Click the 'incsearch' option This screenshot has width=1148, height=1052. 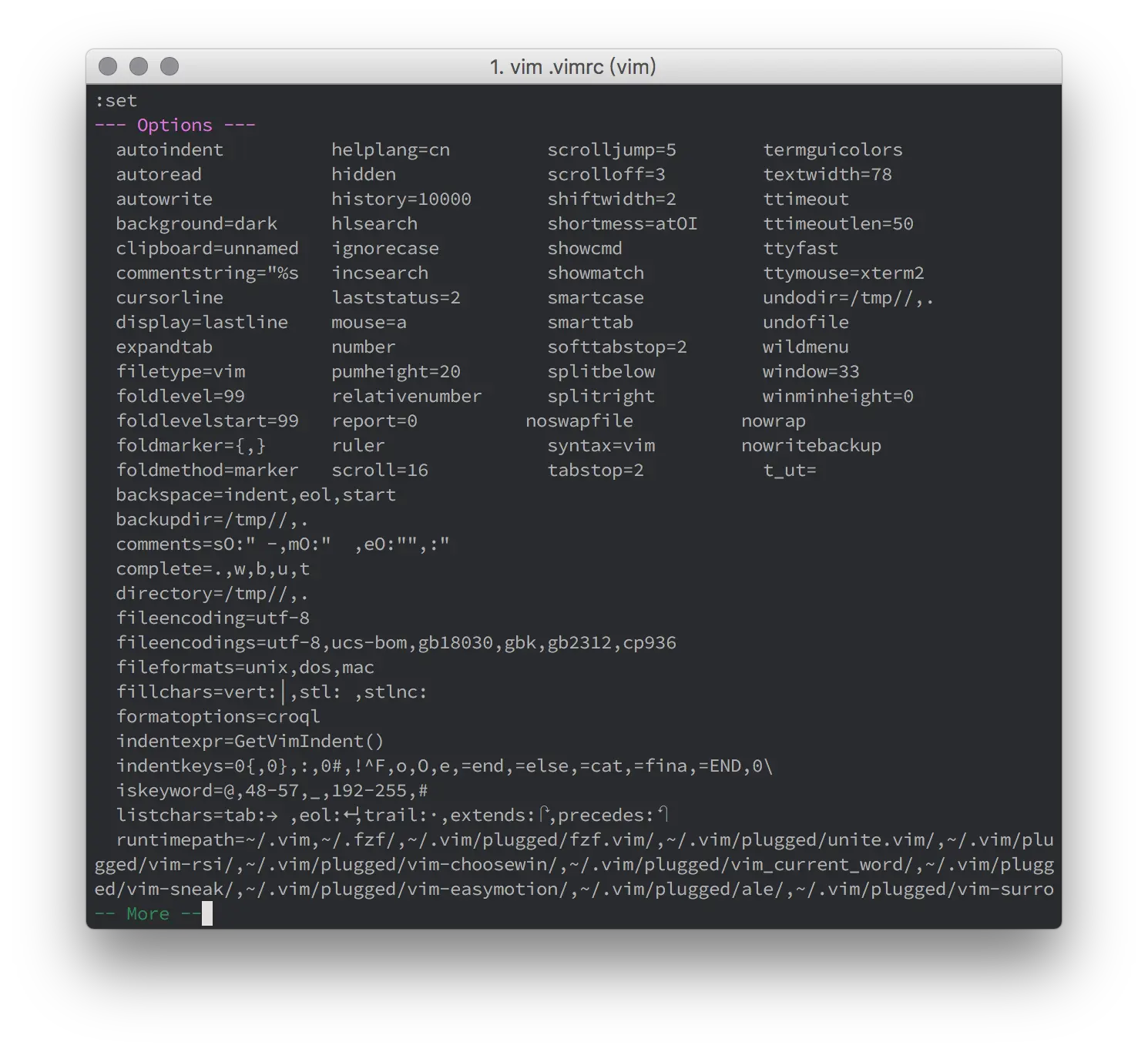[380, 273]
